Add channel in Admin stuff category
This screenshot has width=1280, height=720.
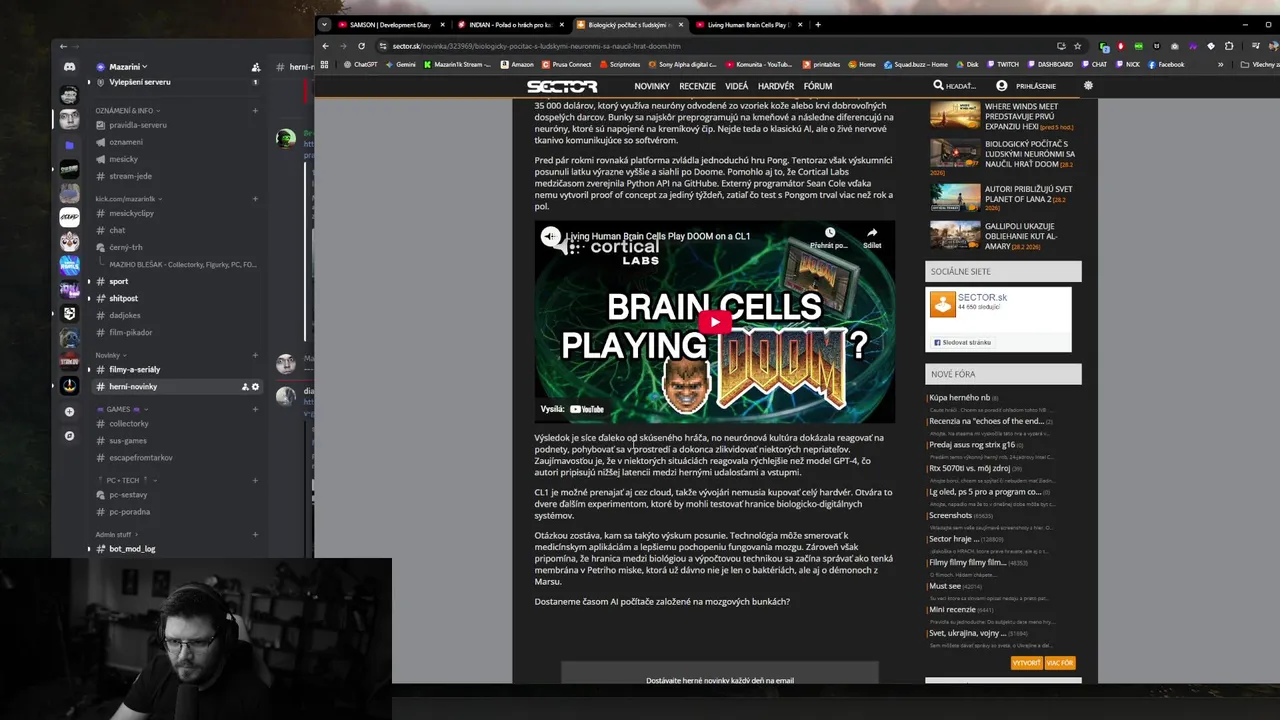click(255, 534)
